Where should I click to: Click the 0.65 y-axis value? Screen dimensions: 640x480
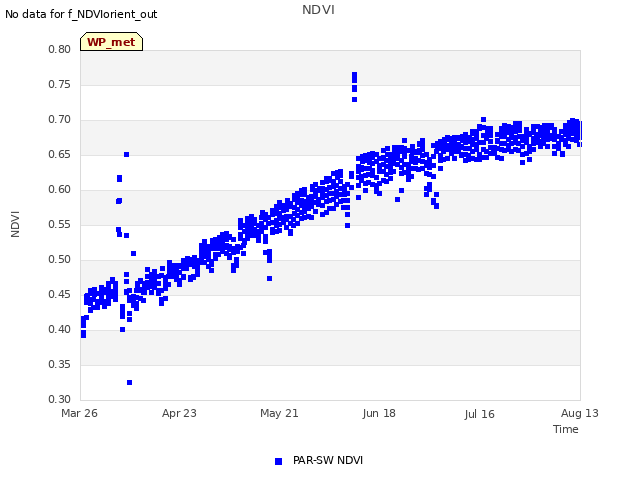click(60, 155)
